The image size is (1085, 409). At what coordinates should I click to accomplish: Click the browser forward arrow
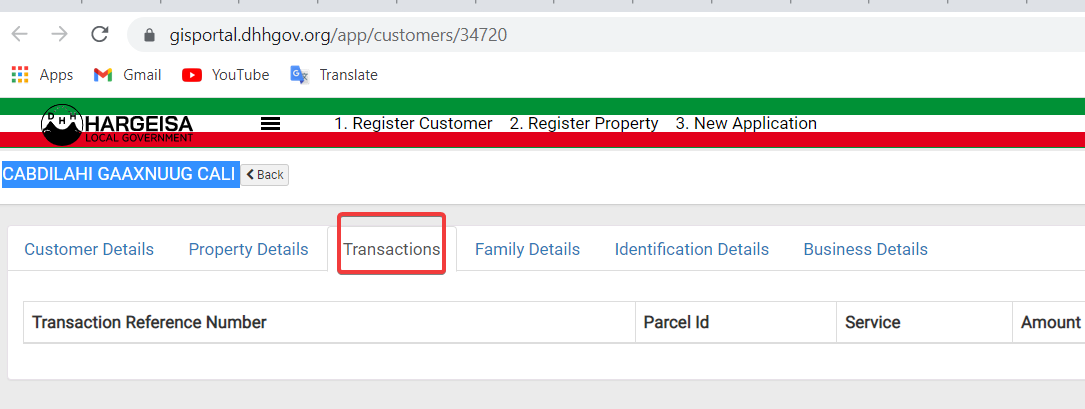tap(60, 34)
